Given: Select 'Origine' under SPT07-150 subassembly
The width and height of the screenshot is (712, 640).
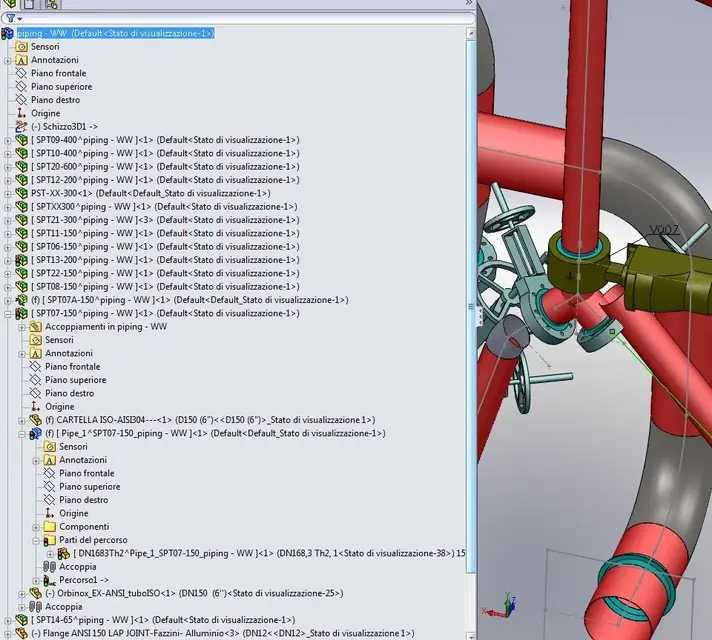Looking at the screenshot, I should tap(59, 407).
